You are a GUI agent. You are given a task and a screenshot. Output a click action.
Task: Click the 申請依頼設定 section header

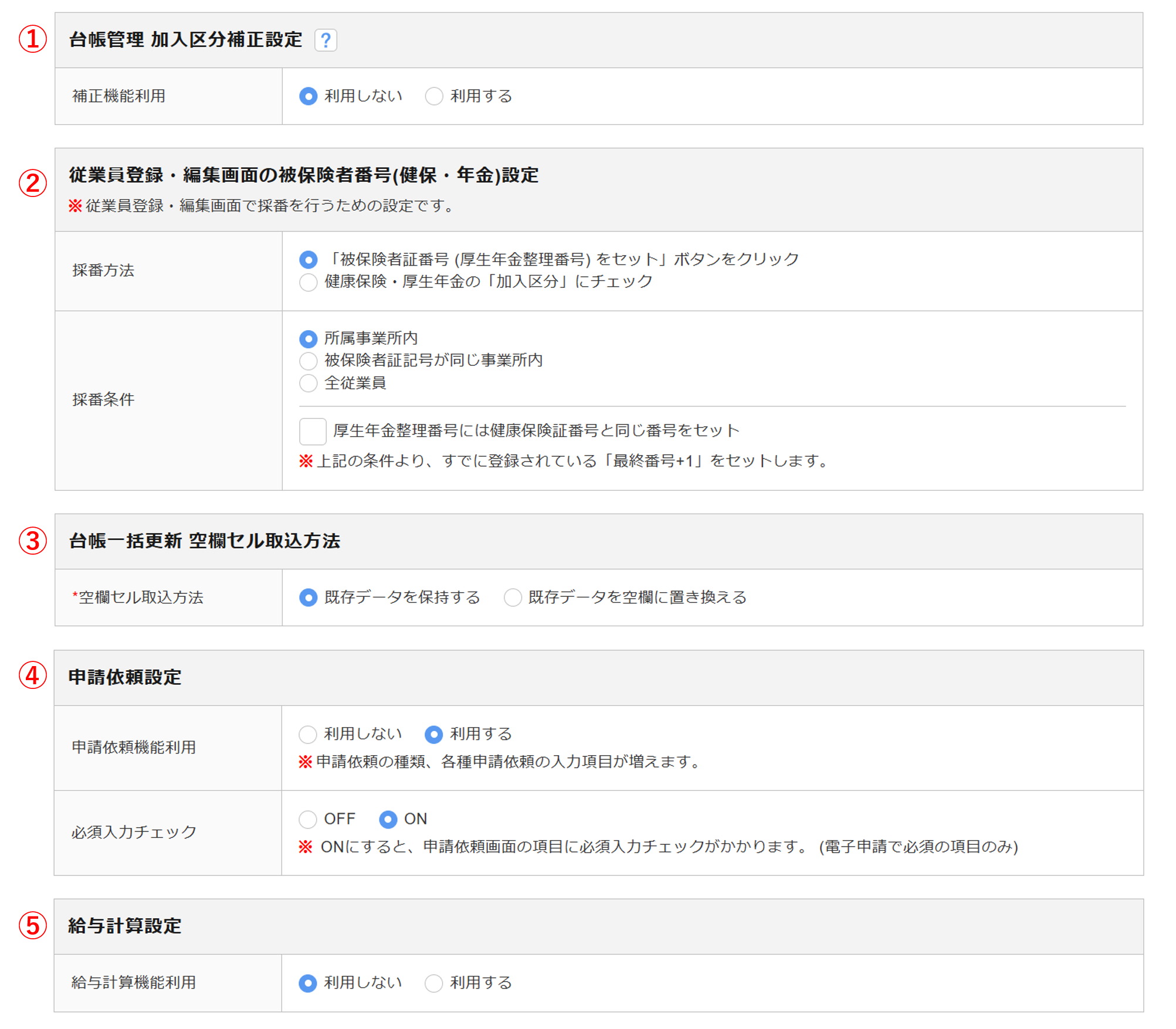(x=125, y=677)
